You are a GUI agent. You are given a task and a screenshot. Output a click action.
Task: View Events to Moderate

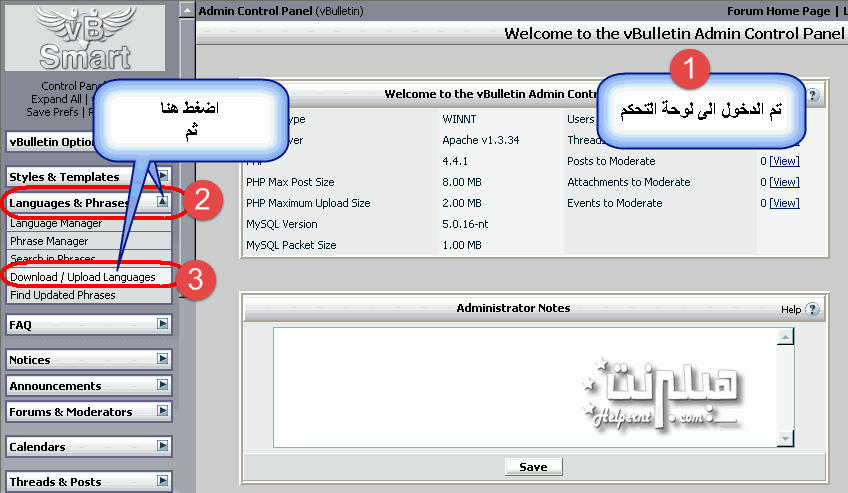click(784, 203)
